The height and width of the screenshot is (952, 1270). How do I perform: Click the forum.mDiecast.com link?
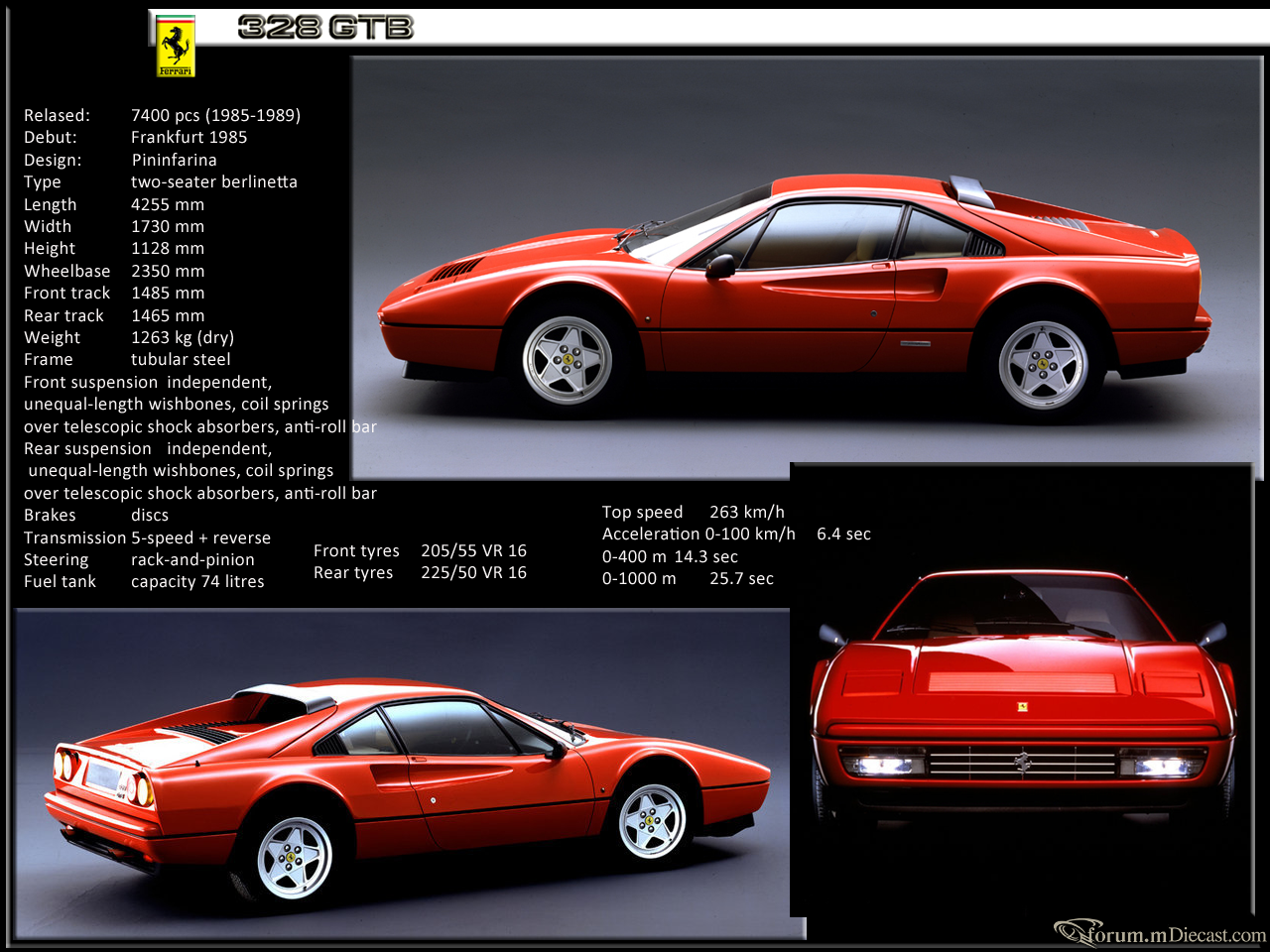tap(1160, 933)
